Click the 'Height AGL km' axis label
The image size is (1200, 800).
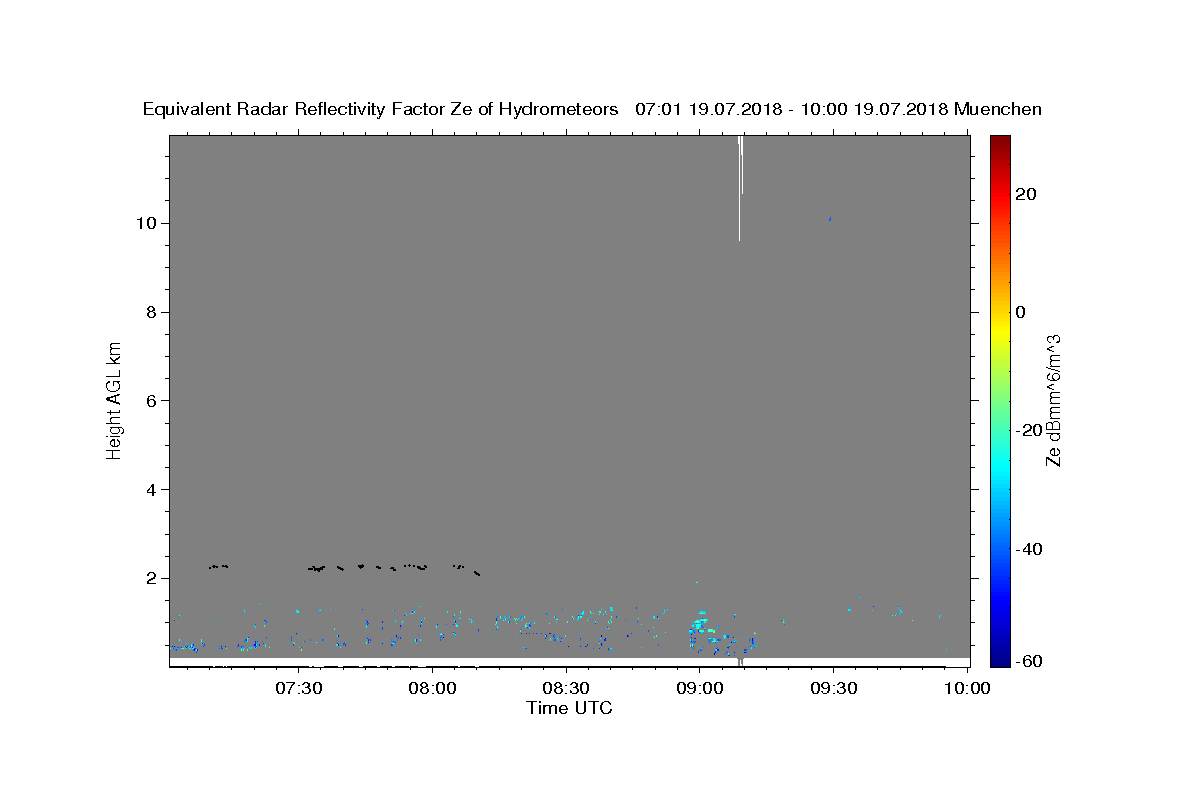[x=115, y=399]
